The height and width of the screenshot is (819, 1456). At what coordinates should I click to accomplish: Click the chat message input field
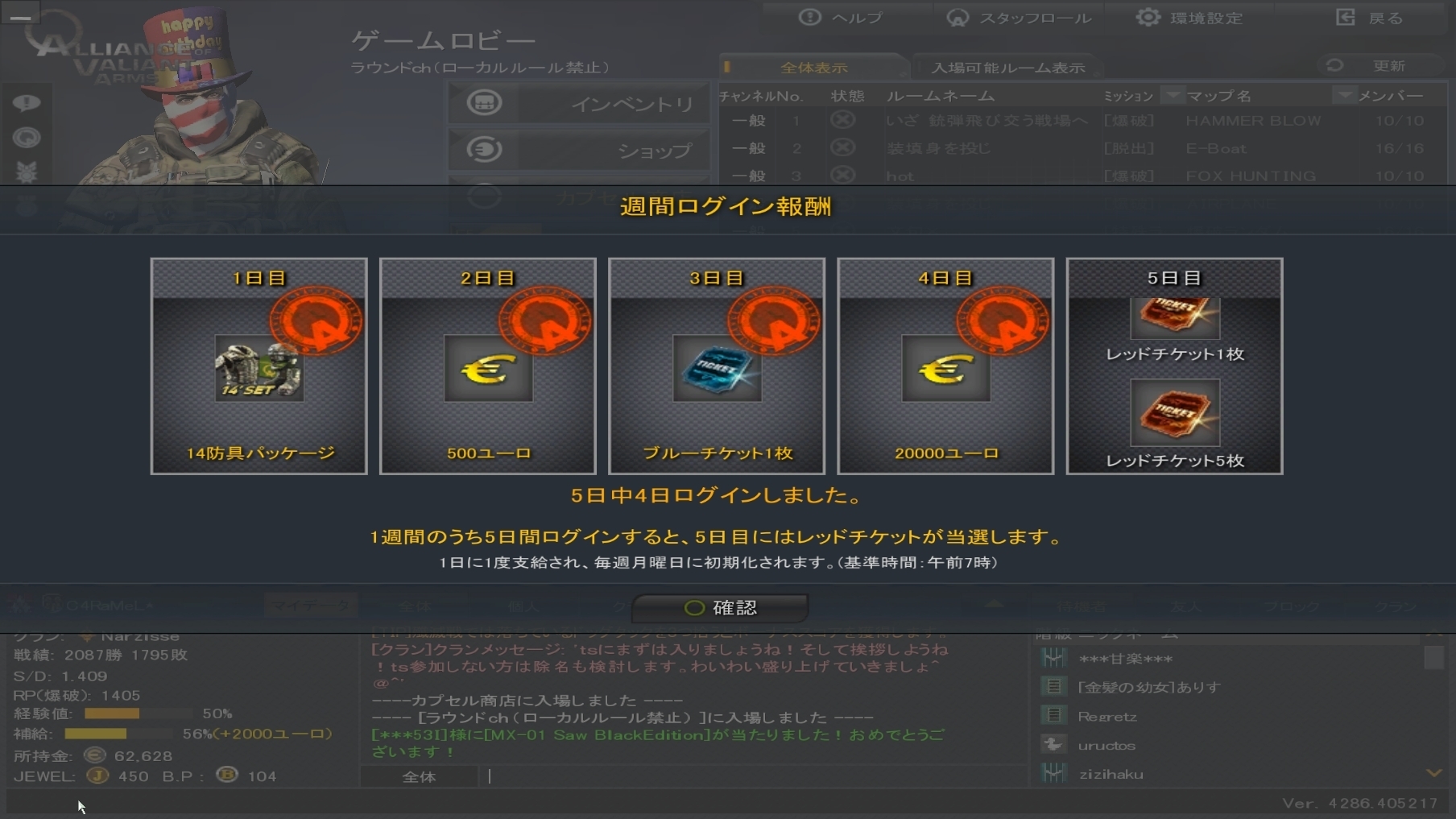(754, 776)
